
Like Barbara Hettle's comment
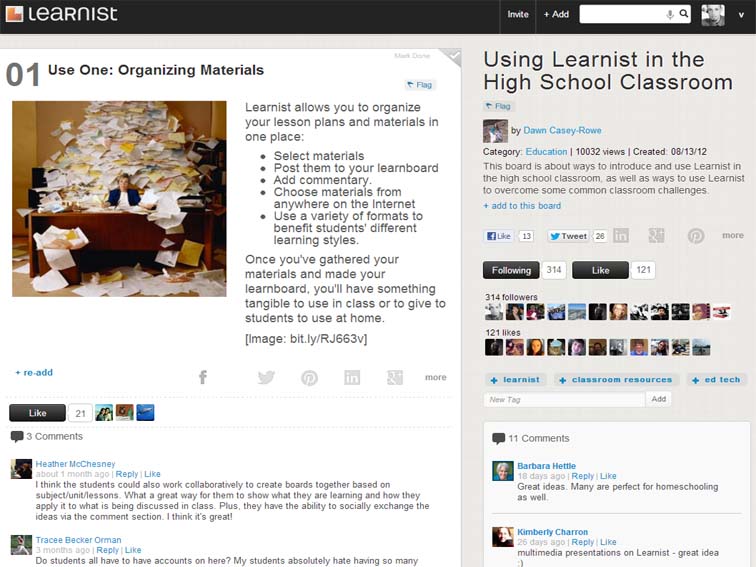click(x=608, y=476)
